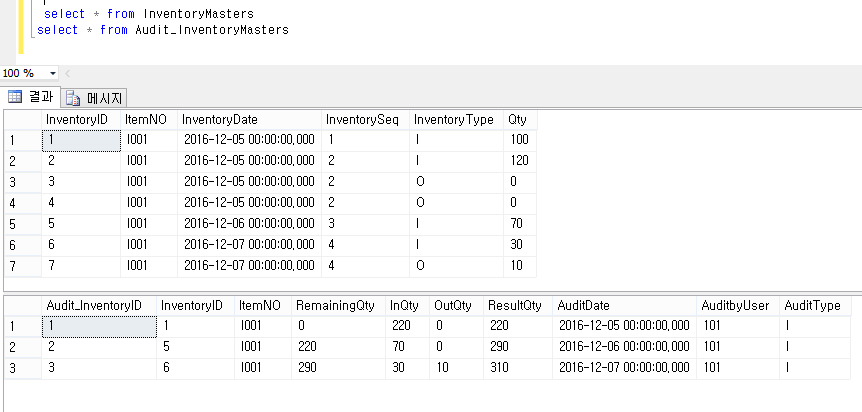Click the Audit_InventoryMasters query line in the editor

point(162,31)
